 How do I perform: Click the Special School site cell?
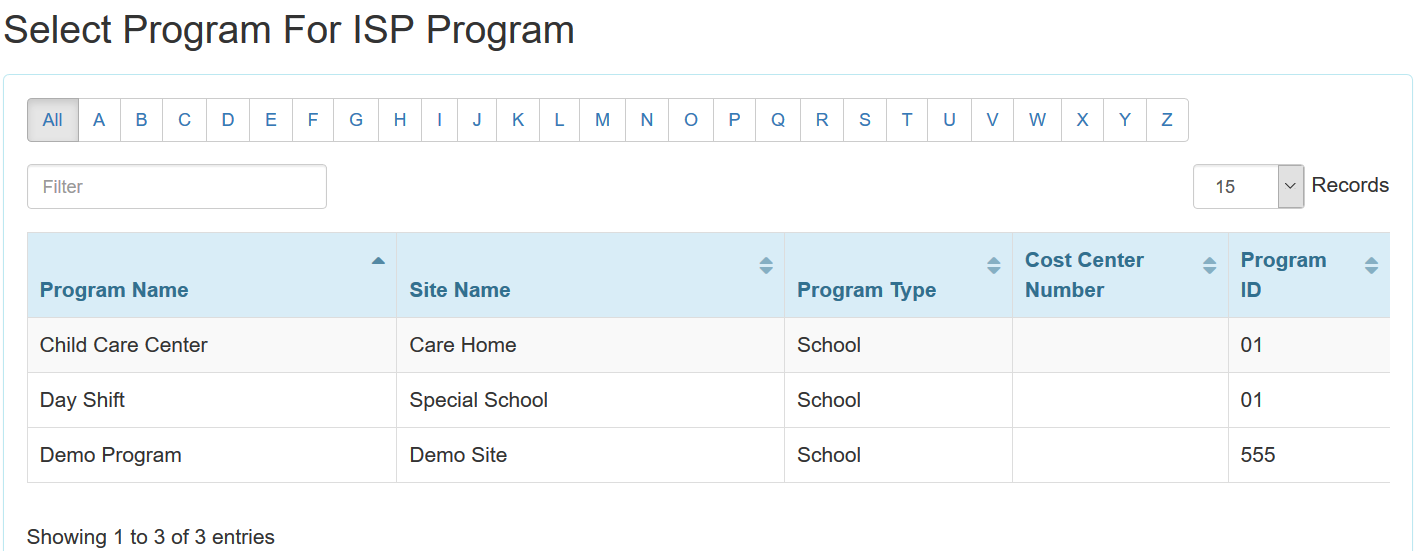[x=479, y=400]
